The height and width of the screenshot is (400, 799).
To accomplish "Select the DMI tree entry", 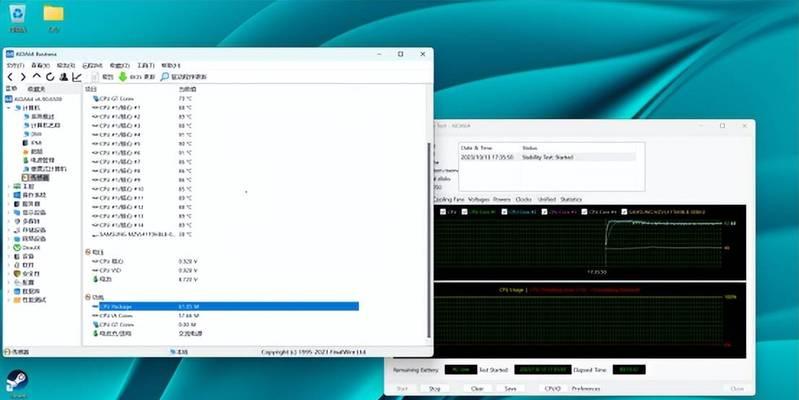I will (33, 134).
